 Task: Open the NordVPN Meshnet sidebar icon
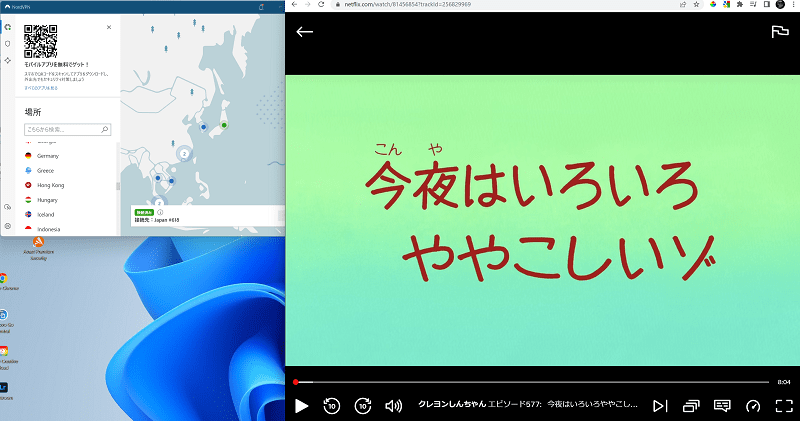[x=8, y=60]
